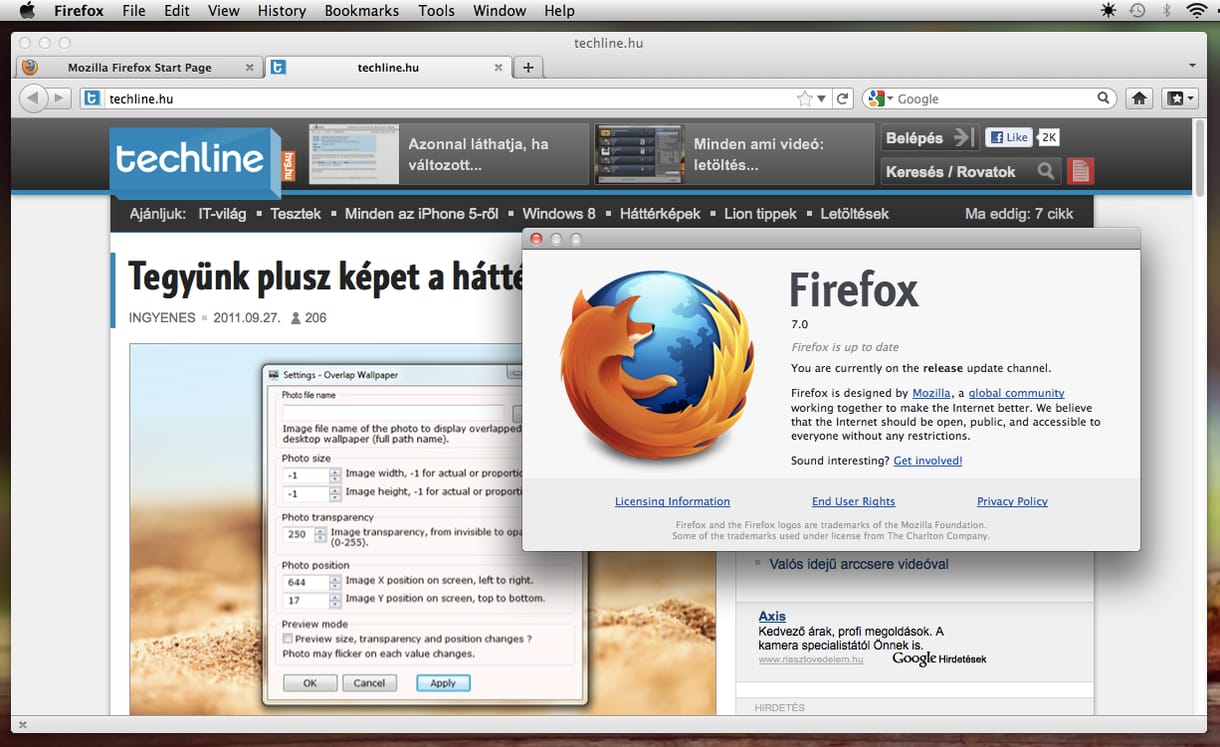Click the Wi-Fi menu bar icon
This screenshot has height=747, width=1220.
1196,11
